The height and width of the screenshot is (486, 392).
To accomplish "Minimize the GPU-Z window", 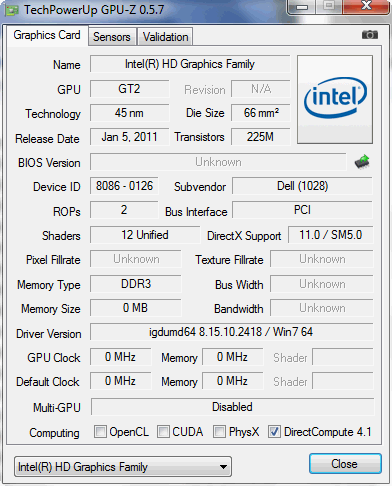I will tap(302, 7).
